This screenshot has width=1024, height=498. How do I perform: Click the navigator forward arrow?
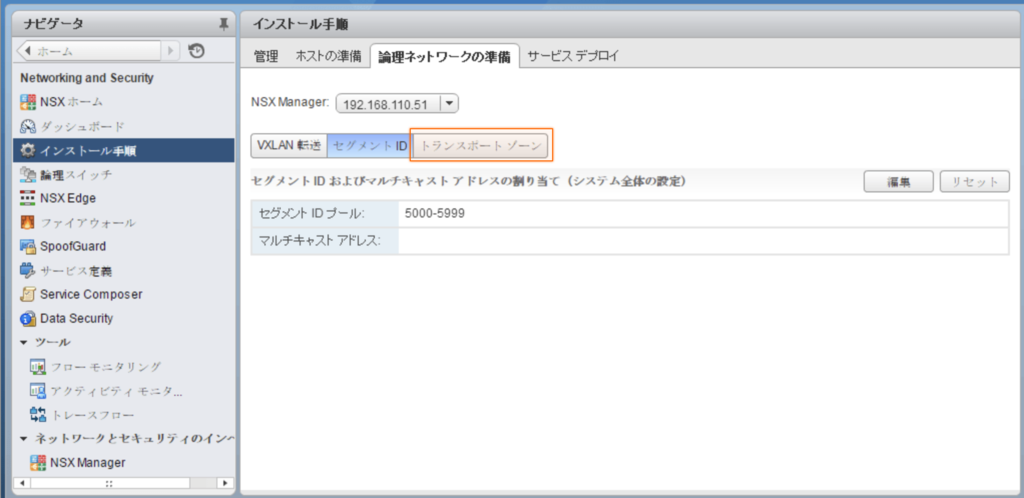(x=171, y=51)
